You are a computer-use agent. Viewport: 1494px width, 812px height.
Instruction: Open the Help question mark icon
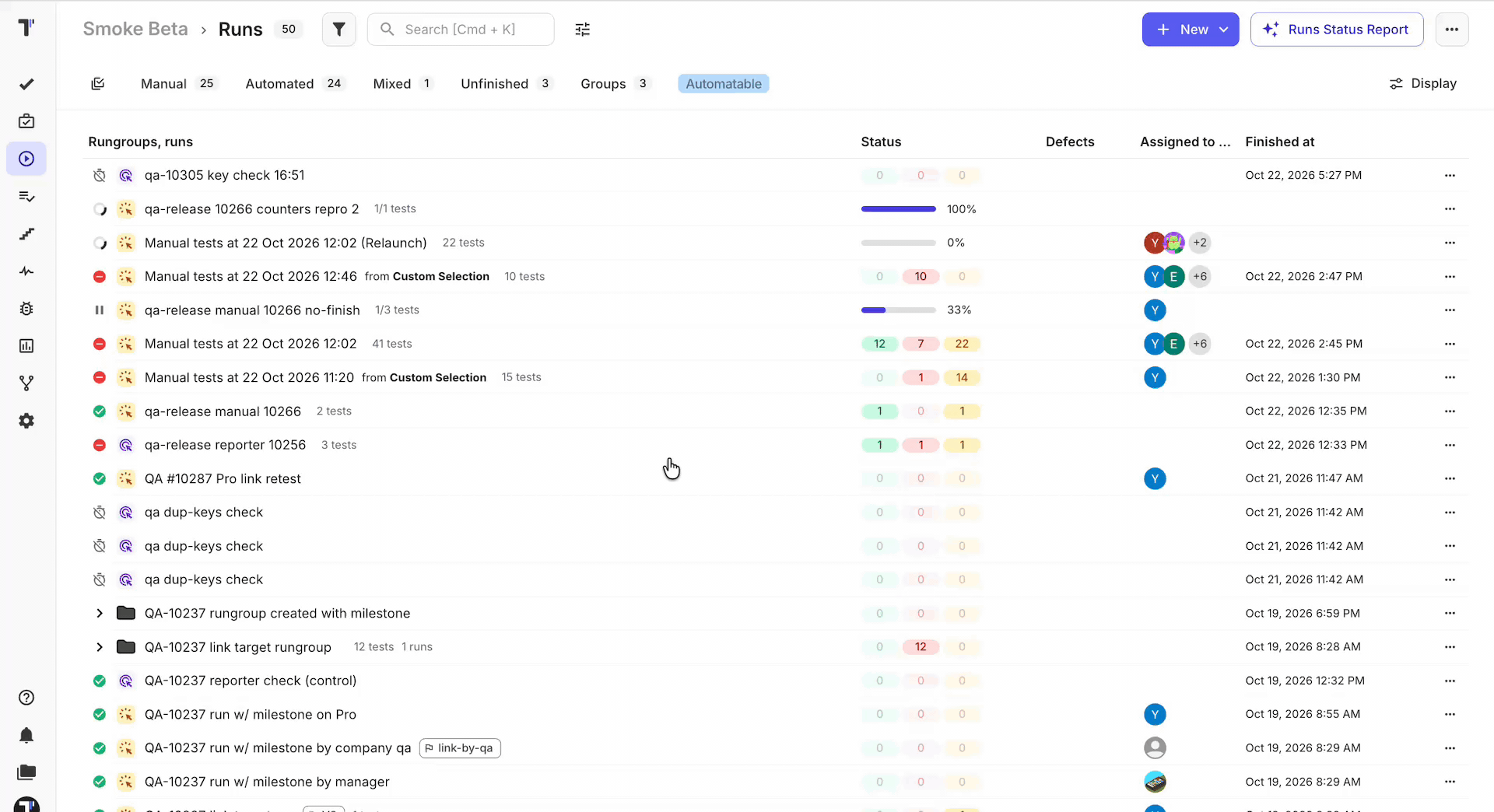26,698
